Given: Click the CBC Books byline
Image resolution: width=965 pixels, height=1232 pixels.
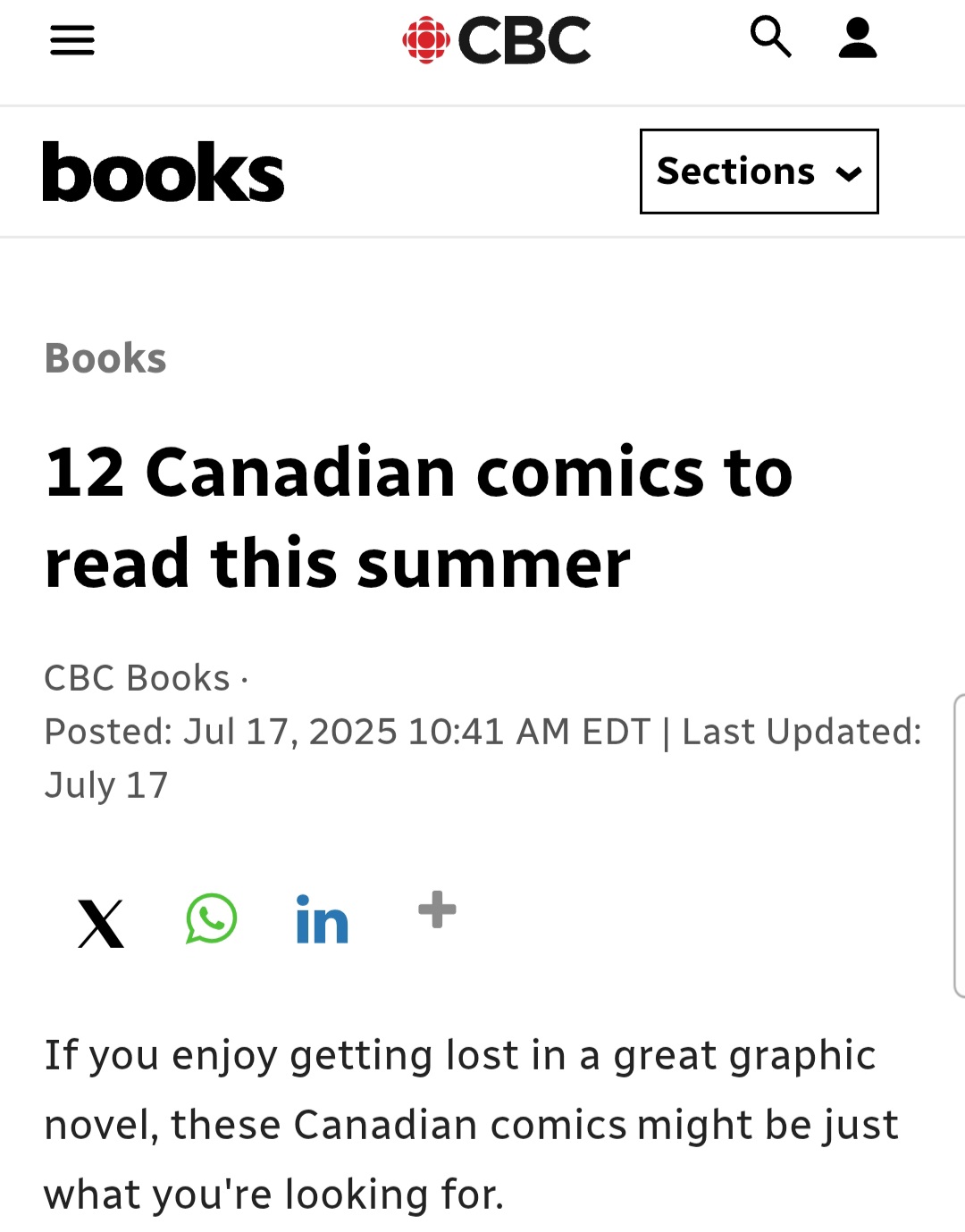Looking at the screenshot, I should point(137,678).
